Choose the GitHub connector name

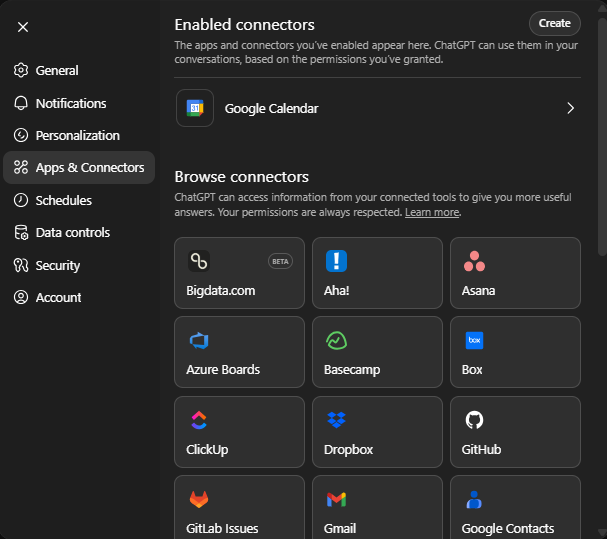pos(481,449)
